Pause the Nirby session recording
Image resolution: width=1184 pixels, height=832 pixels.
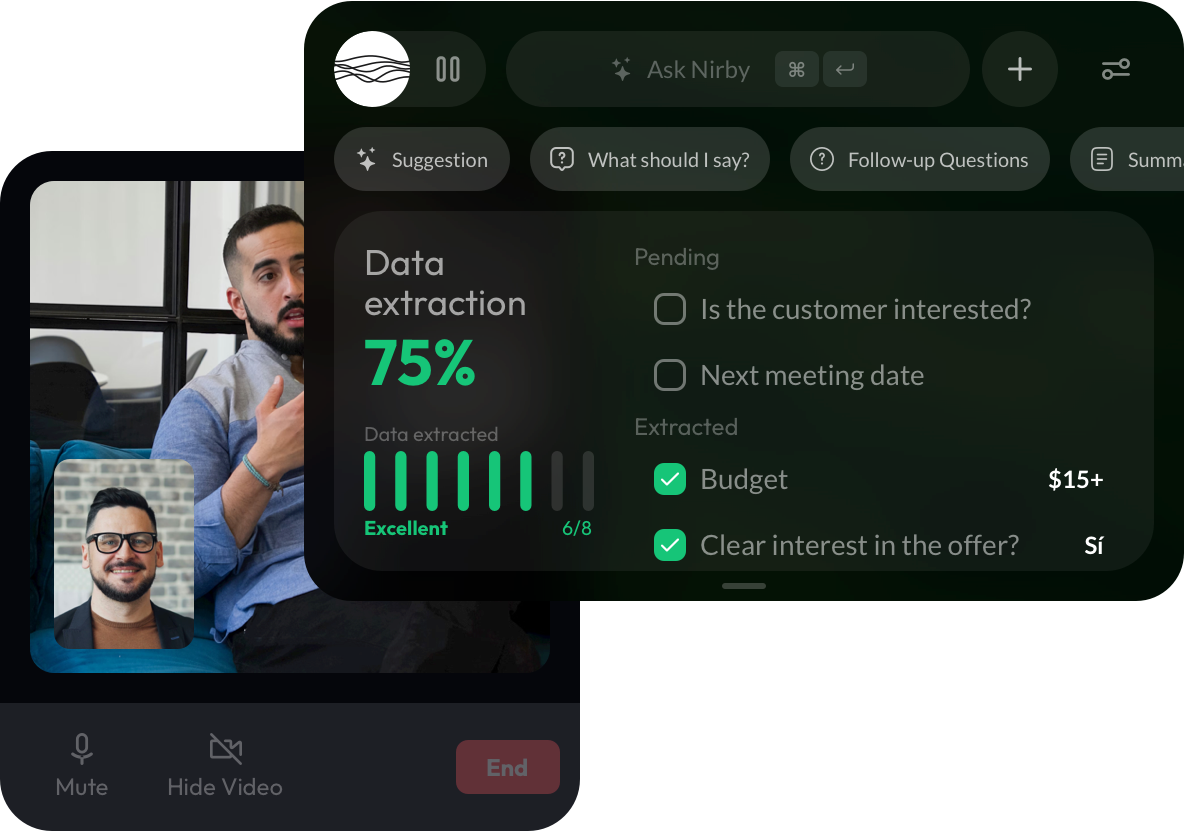[448, 69]
